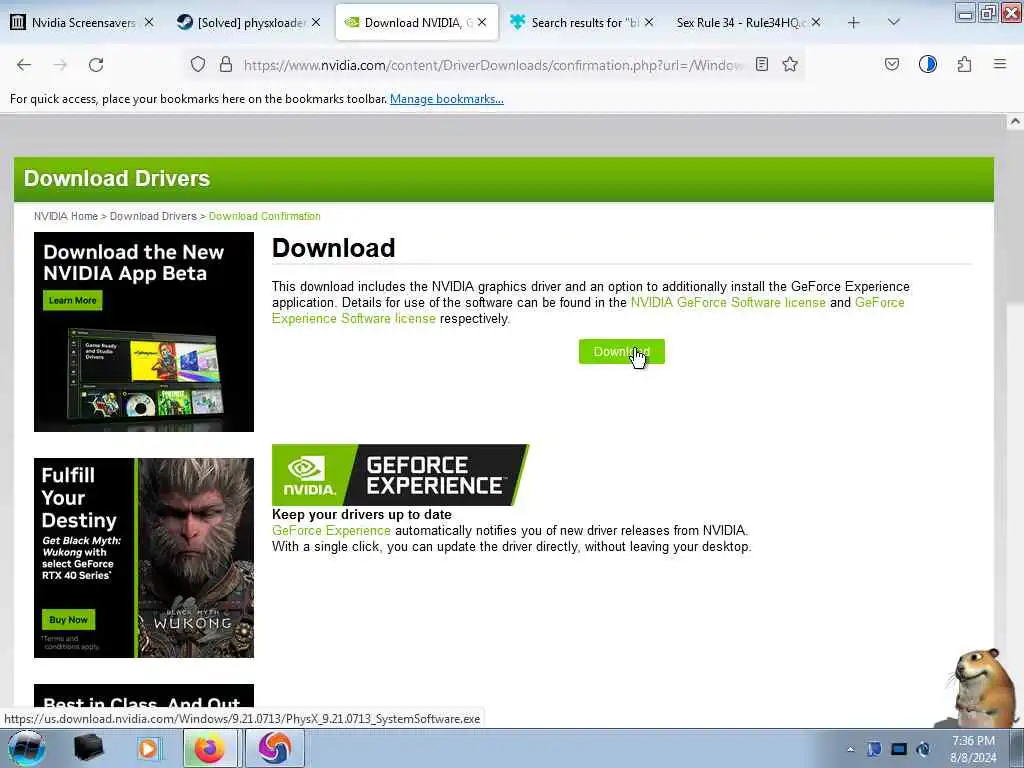Open the taskbar clock and date
The height and width of the screenshot is (768, 1024).
click(973, 749)
